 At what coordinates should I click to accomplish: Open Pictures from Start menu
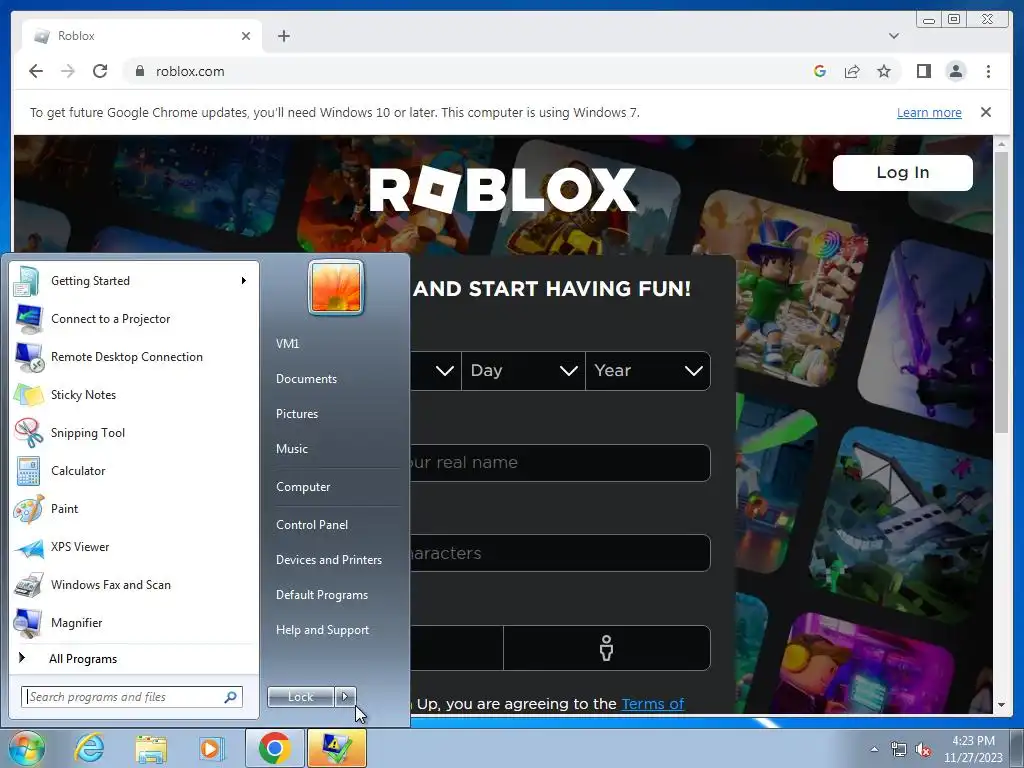pos(297,414)
